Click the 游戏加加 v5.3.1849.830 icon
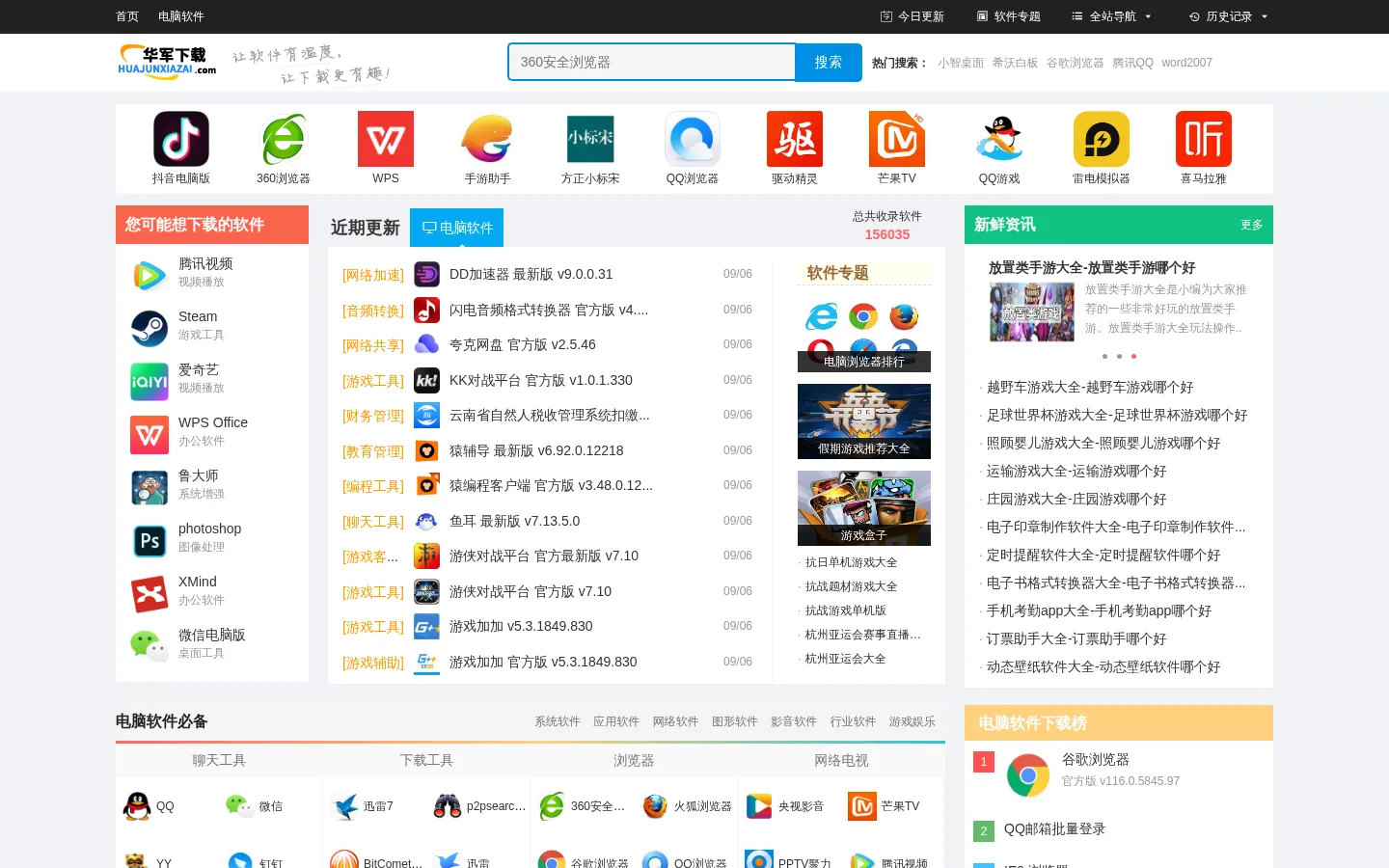 point(426,627)
